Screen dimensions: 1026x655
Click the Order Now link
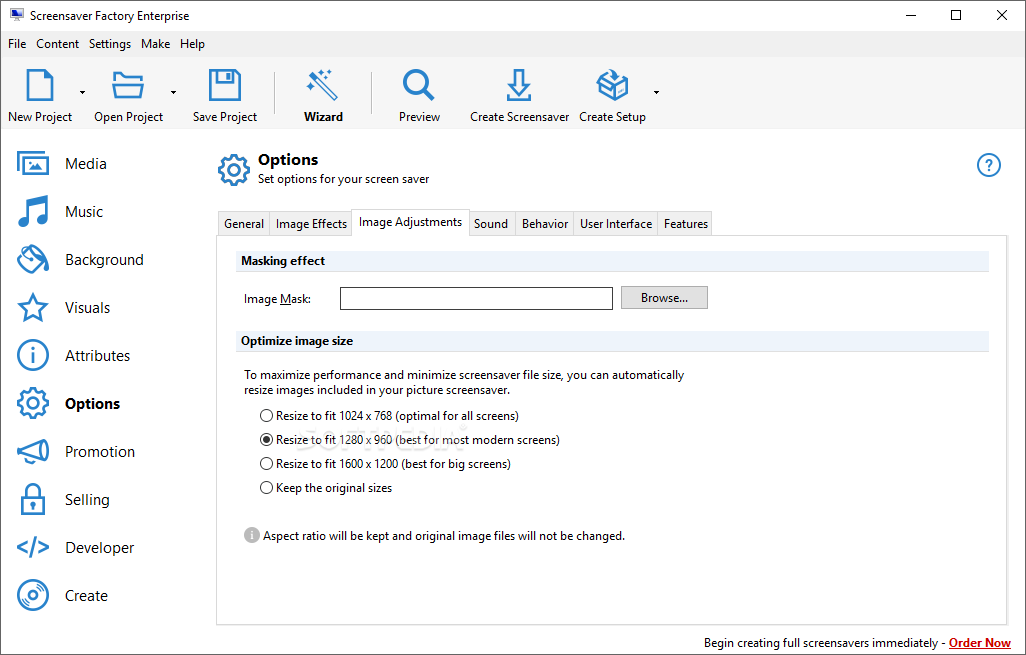coord(980,643)
